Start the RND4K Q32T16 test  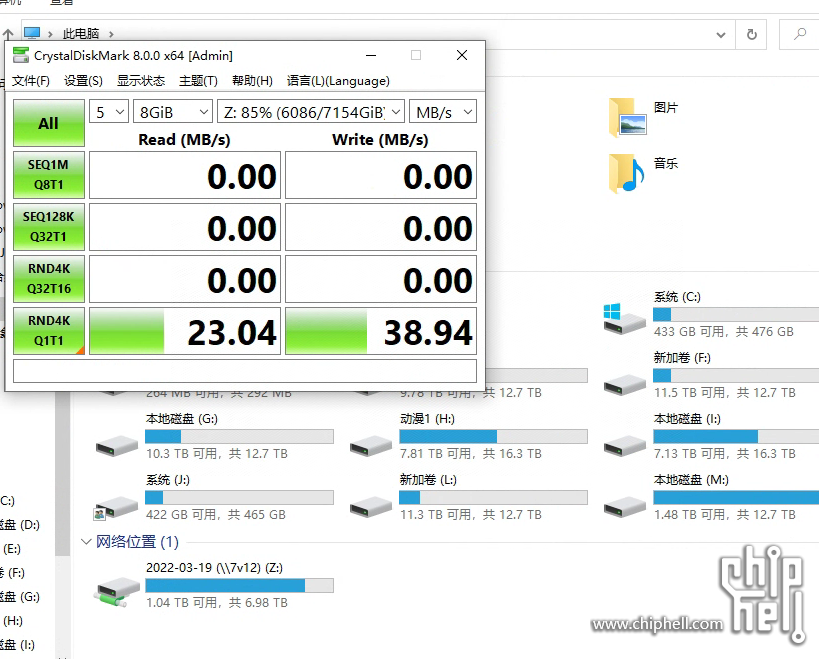(49, 279)
